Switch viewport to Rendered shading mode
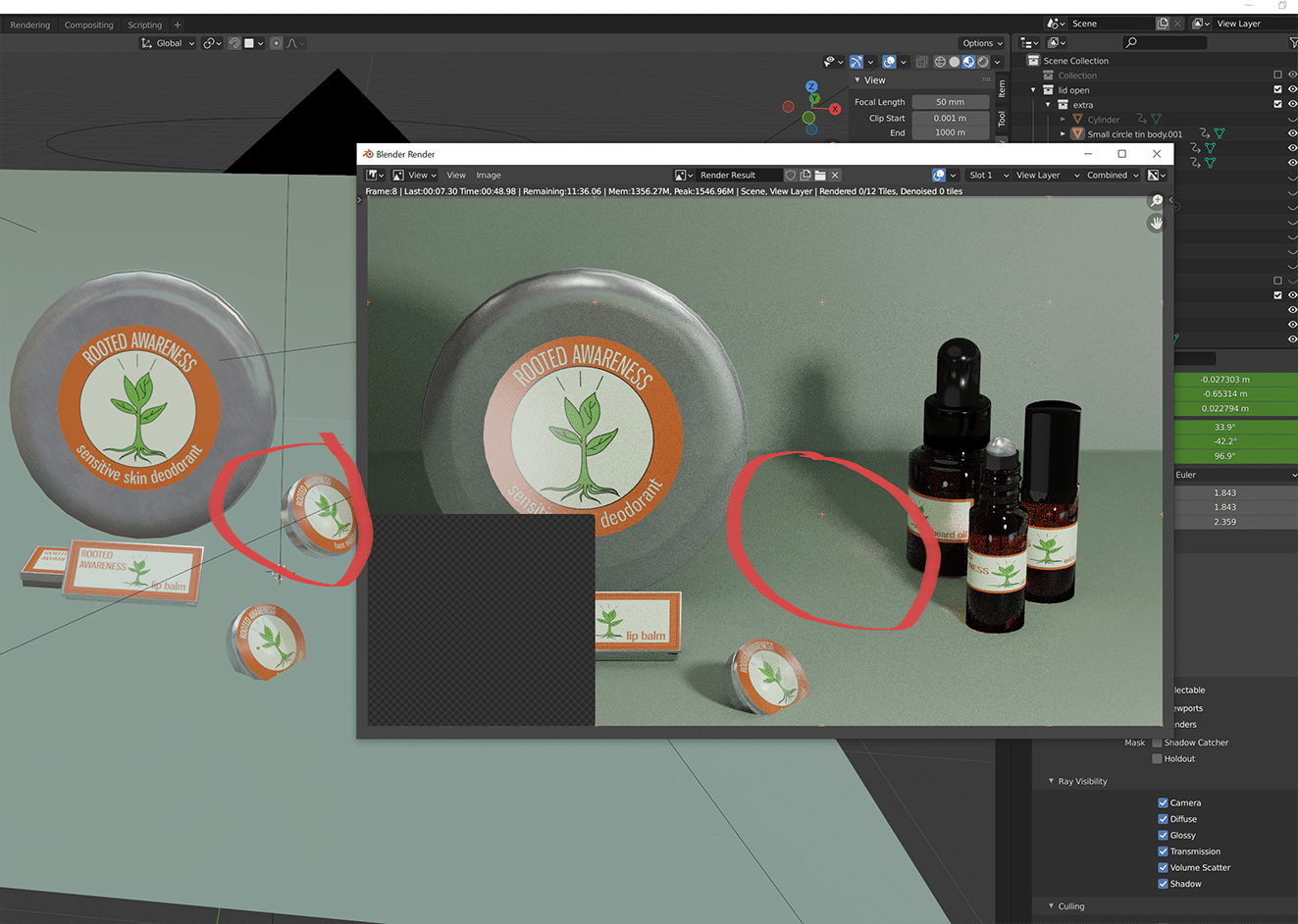The width and height of the screenshot is (1298, 924). (983, 62)
